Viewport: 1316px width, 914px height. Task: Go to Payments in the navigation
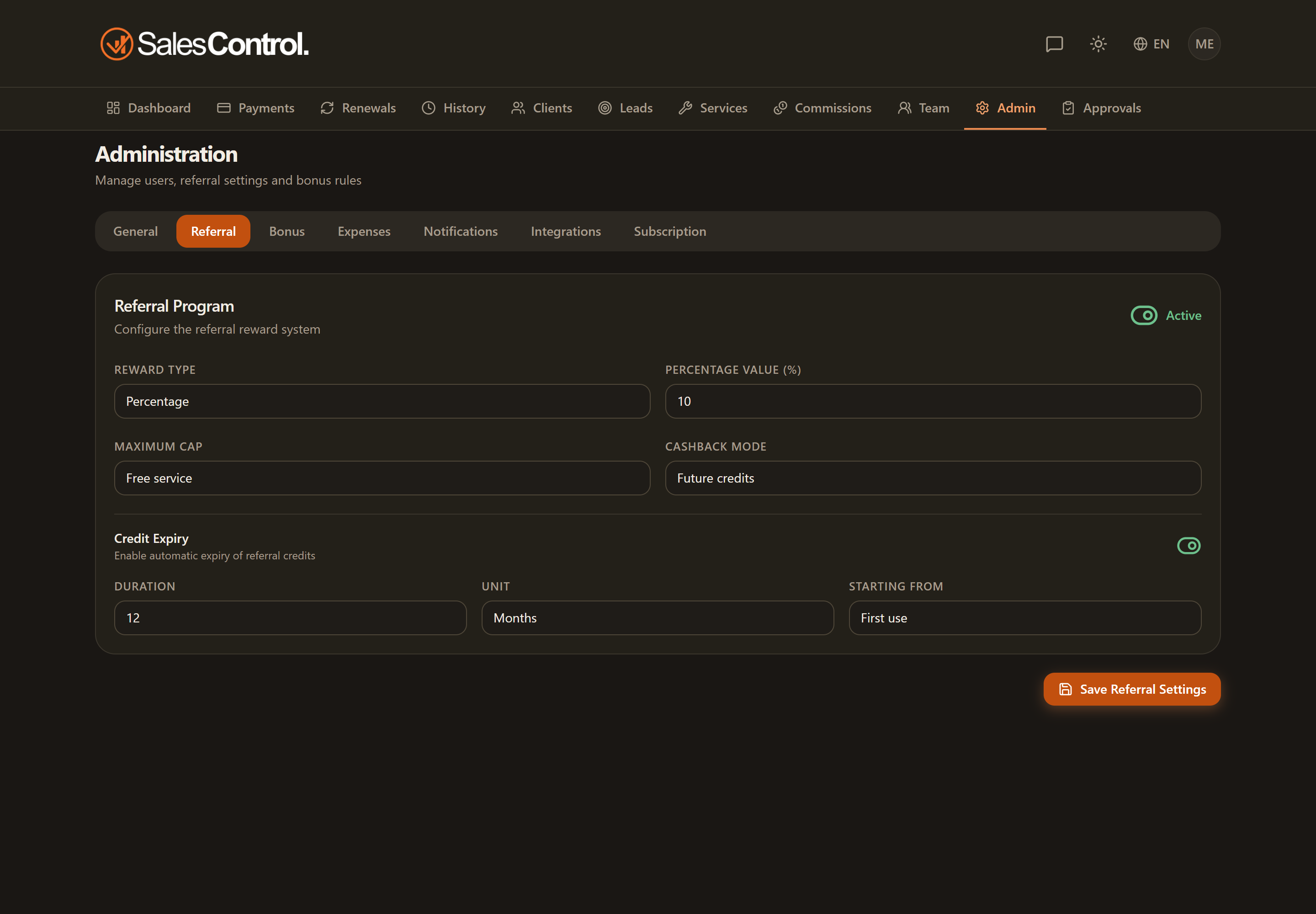[x=255, y=108]
